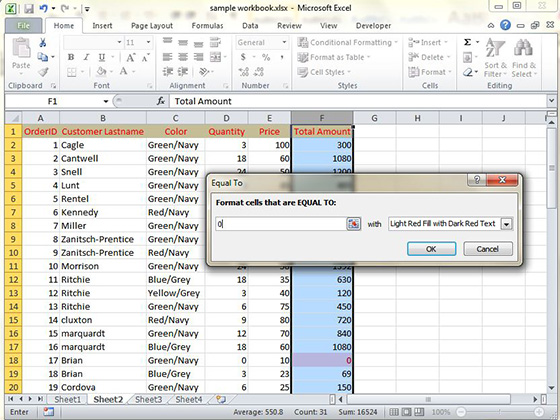Viewport: 560px width, 420px height.
Task: Open the Sort & Filter tool
Action: 495,58
